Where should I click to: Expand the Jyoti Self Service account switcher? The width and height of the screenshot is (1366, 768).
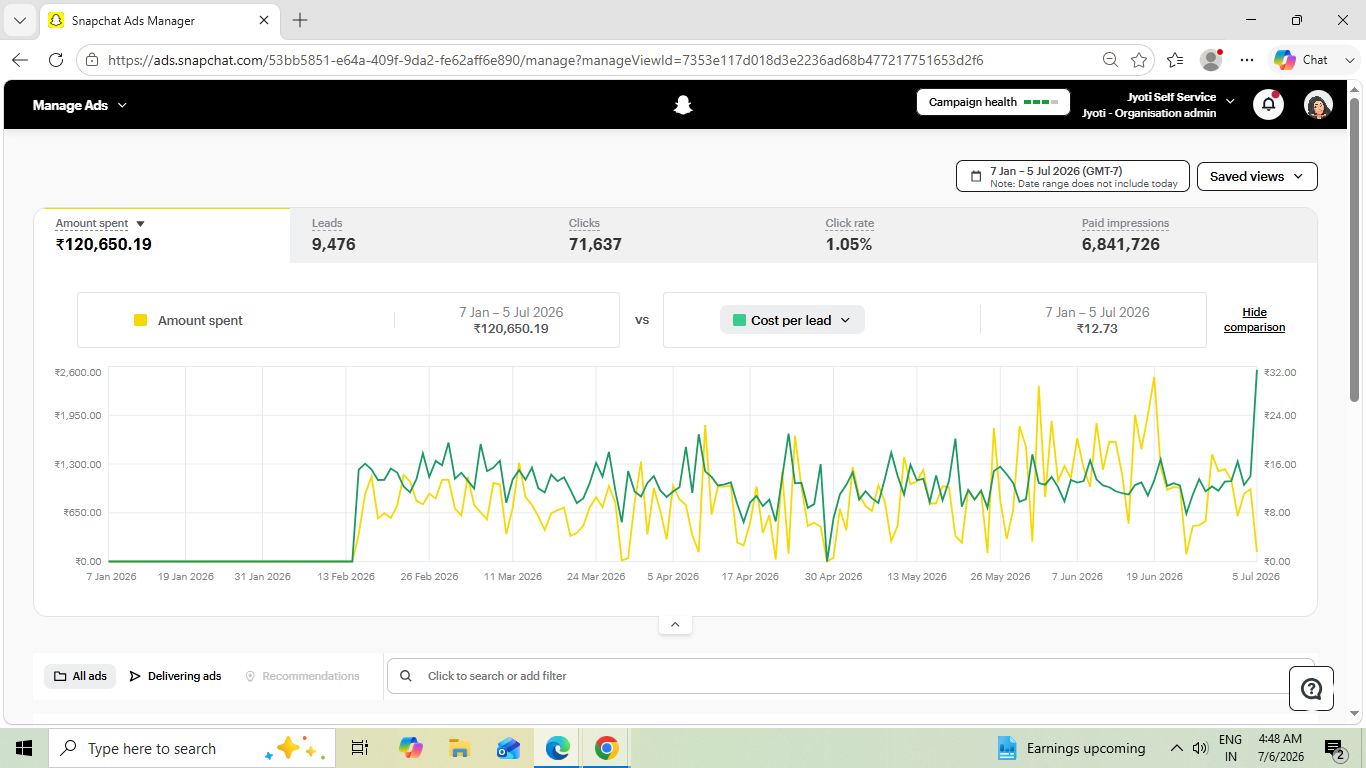point(1230,101)
